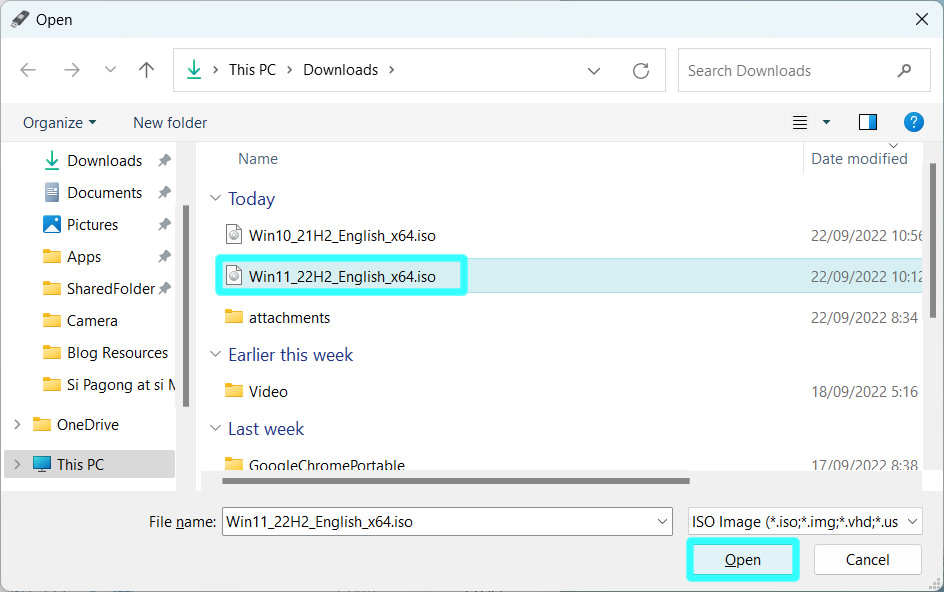Select OneDrive in the navigation pane
The height and width of the screenshot is (592, 944).
pyautogui.click(x=88, y=425)
